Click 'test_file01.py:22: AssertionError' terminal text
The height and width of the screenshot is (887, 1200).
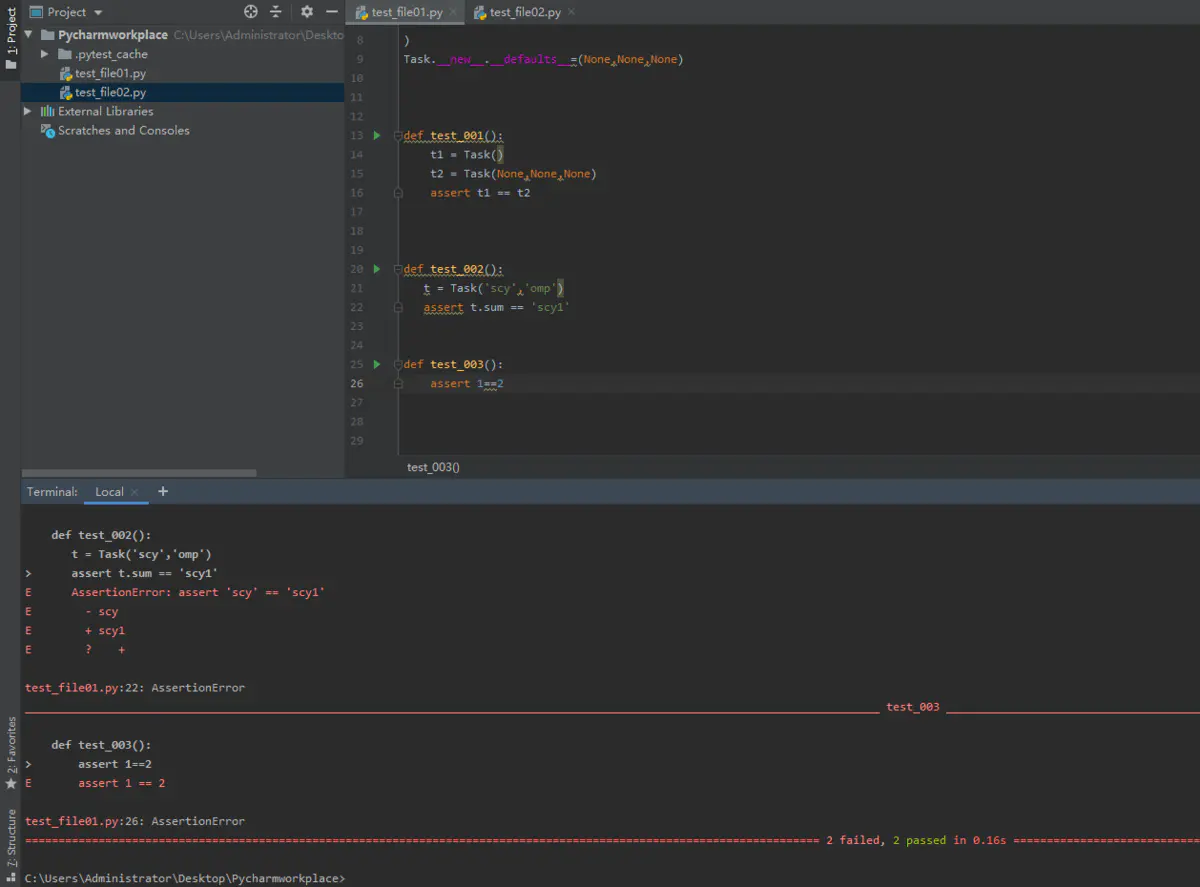(135, 688)
